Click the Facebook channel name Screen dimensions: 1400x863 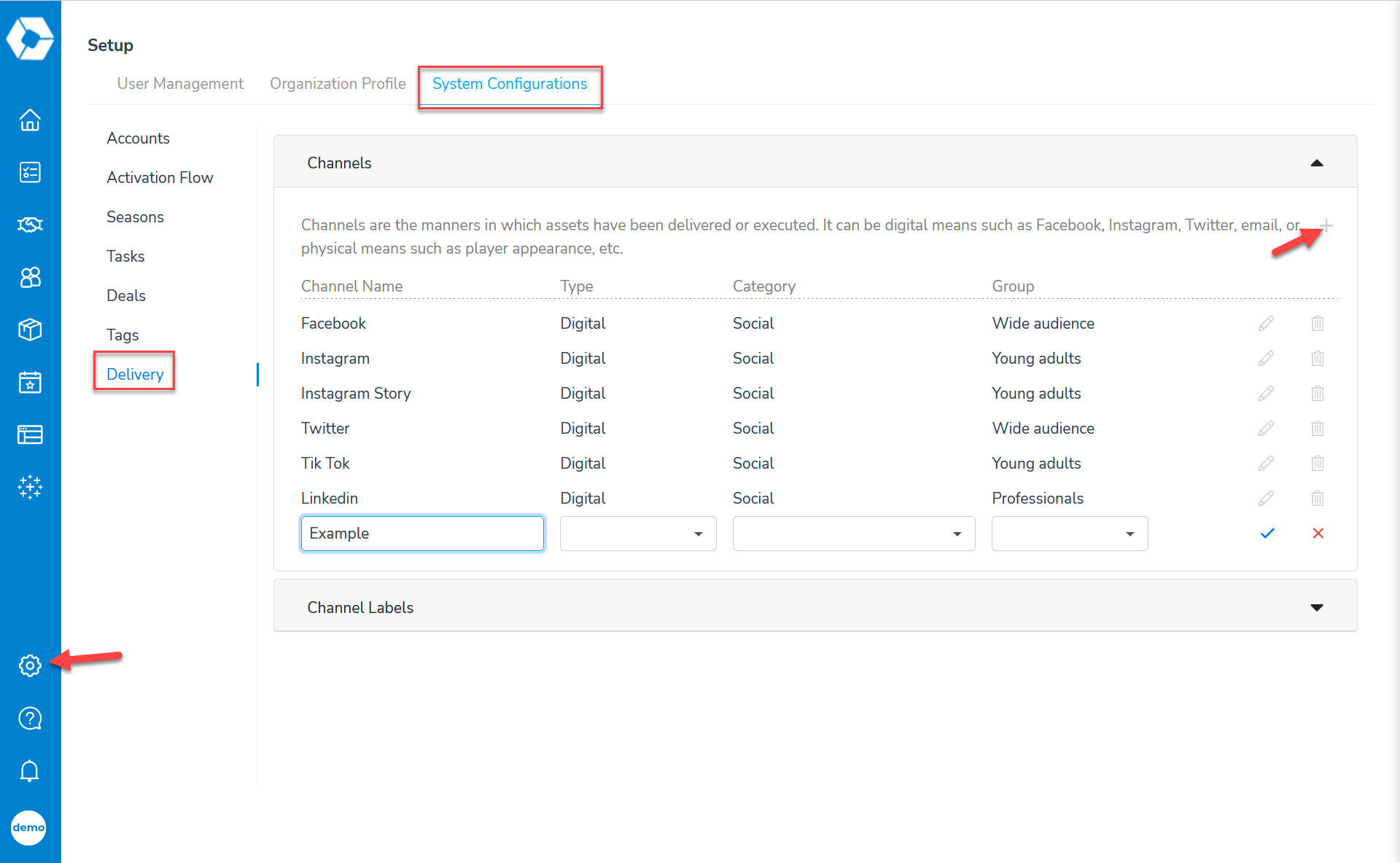tap(333, 324)
